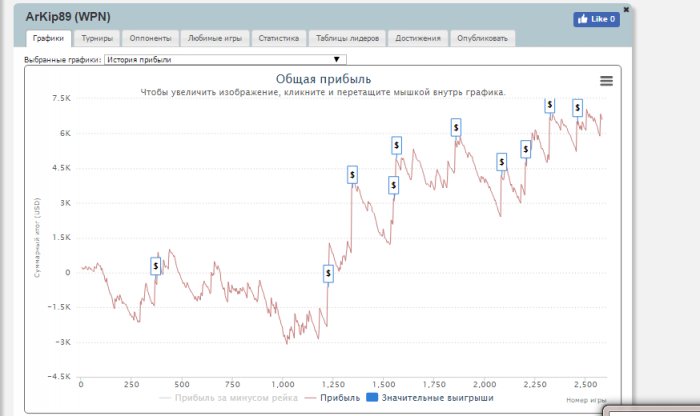700x416 pixels.
Task: Click the upper win marker near 5.5K above game 1,560
Action: 396,146
